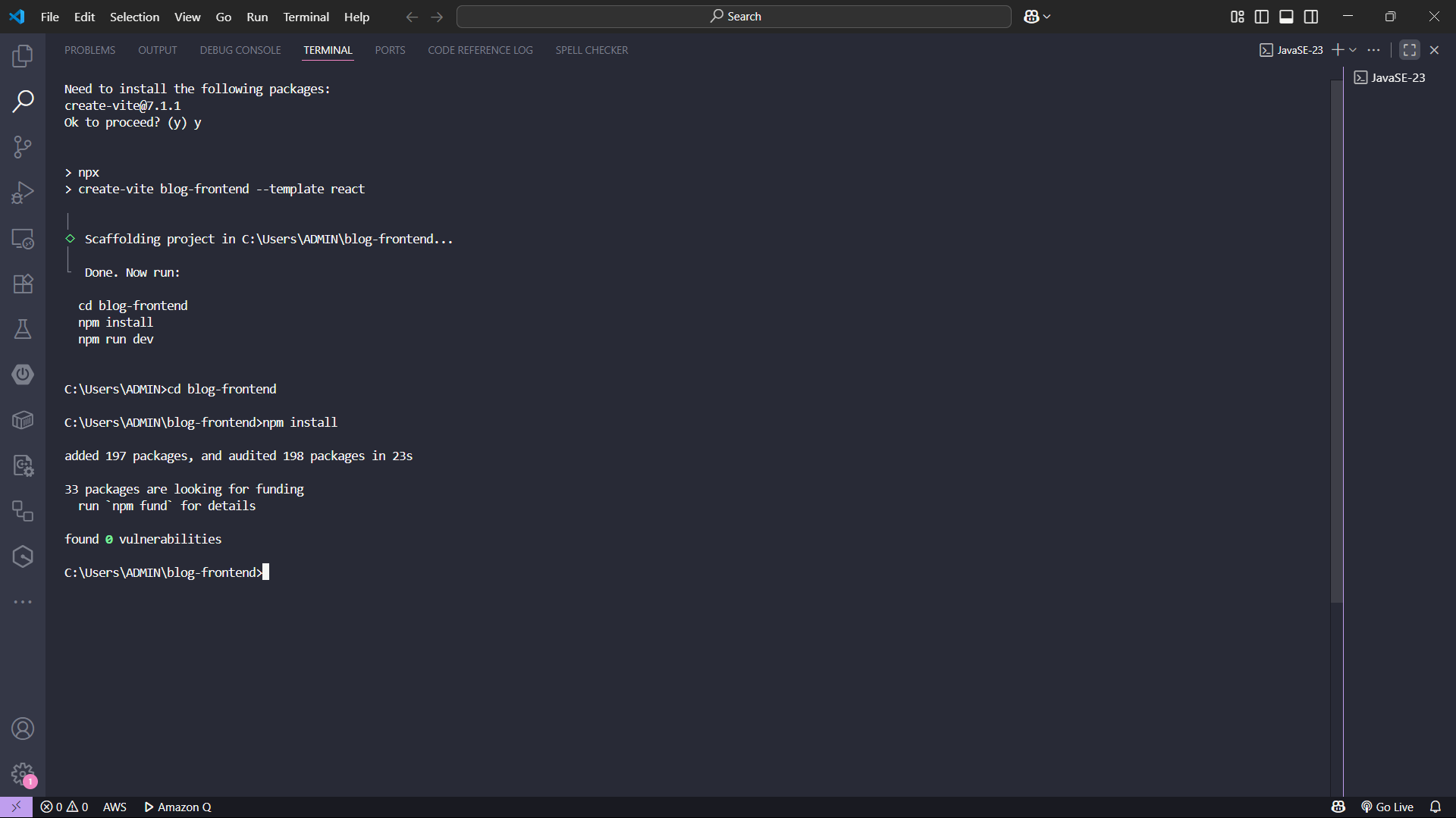The image size is (1456, 818).
Task: Restore the maximized panel size
Action: coord(1410,50)
